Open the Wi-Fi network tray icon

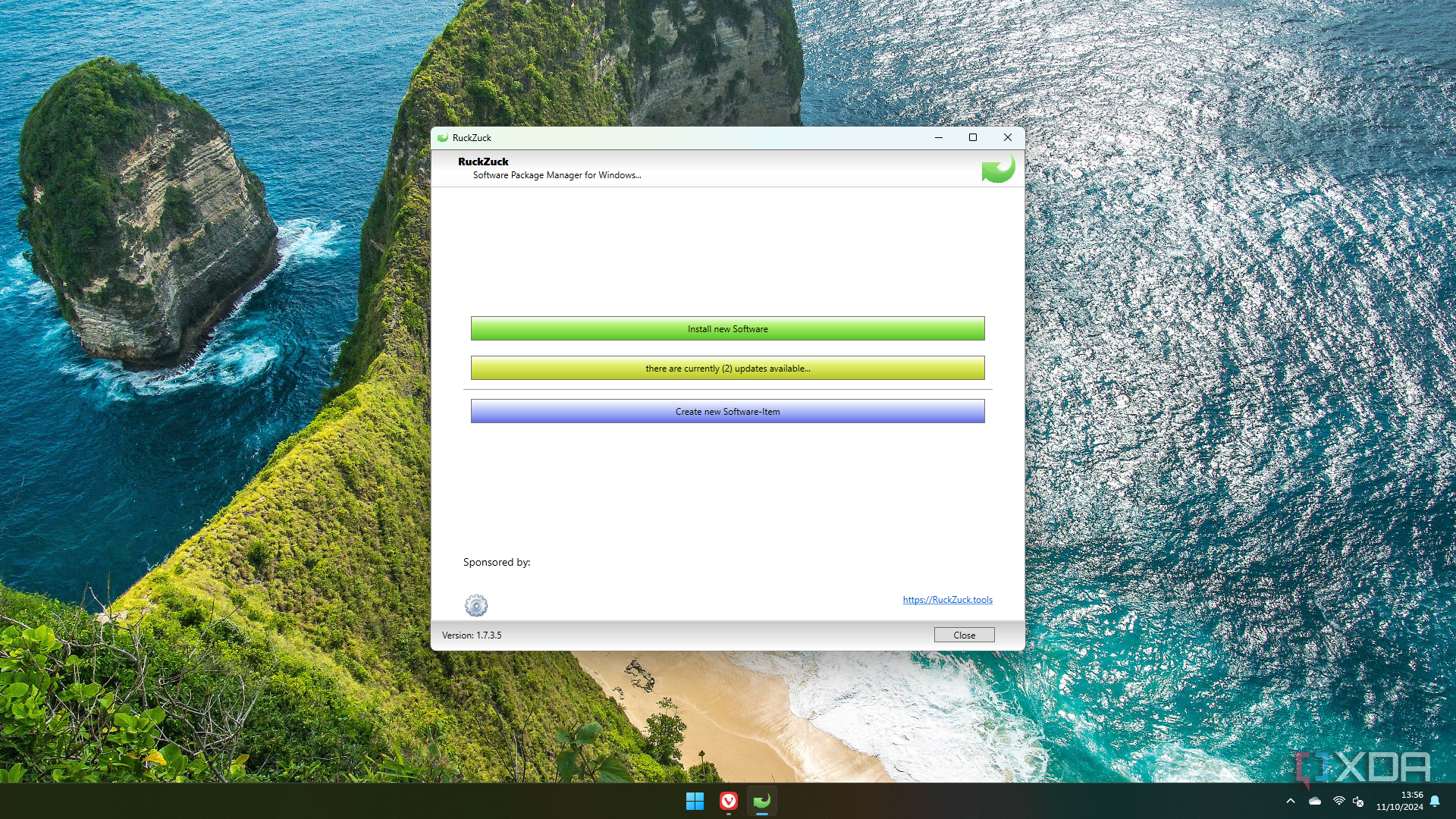(x=1338, y=801)
